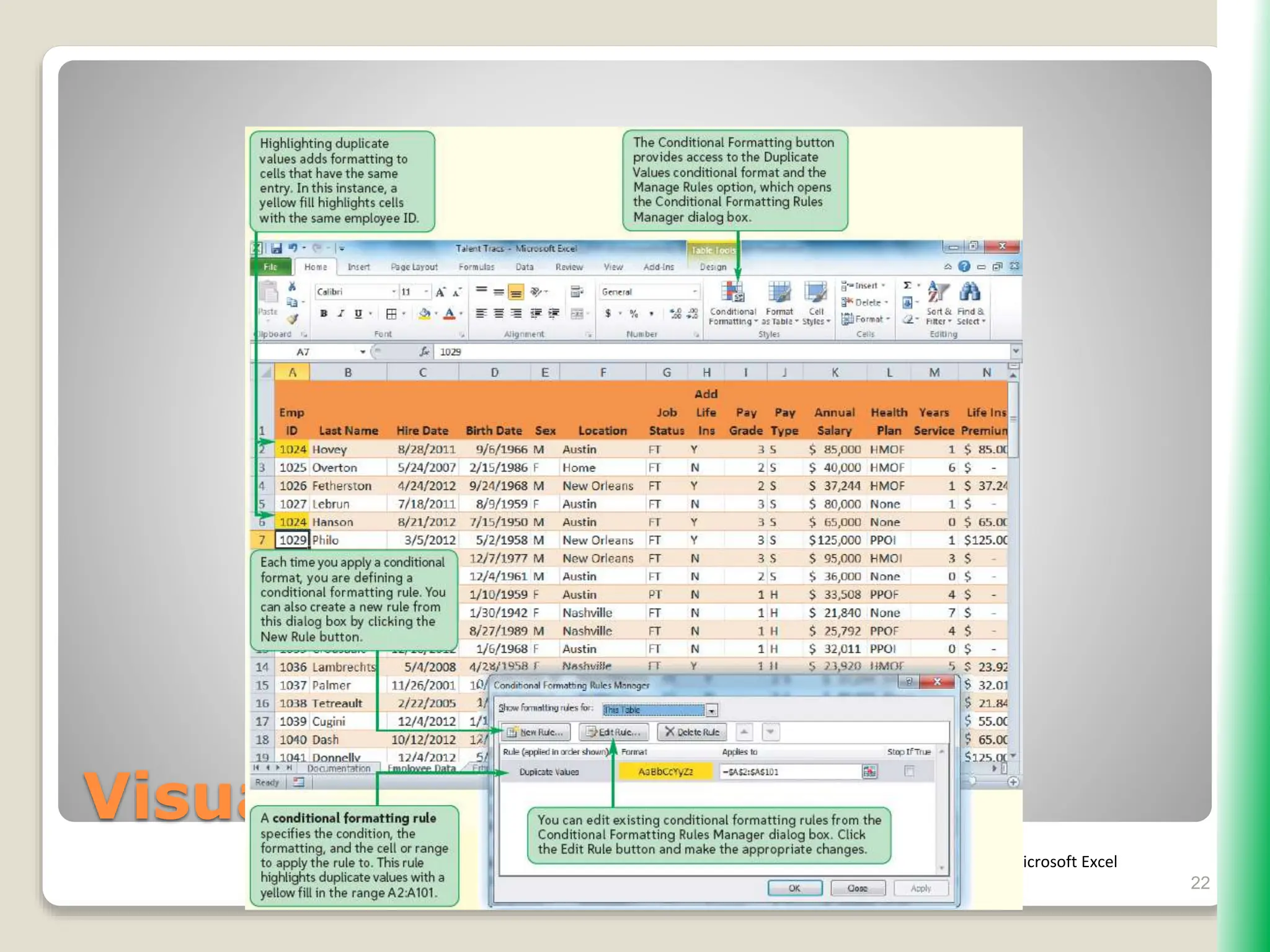Viewport: 1270px width, 952px height.
Task: Toggle Middle Align button in ribbon
Action: click(498, 291)
